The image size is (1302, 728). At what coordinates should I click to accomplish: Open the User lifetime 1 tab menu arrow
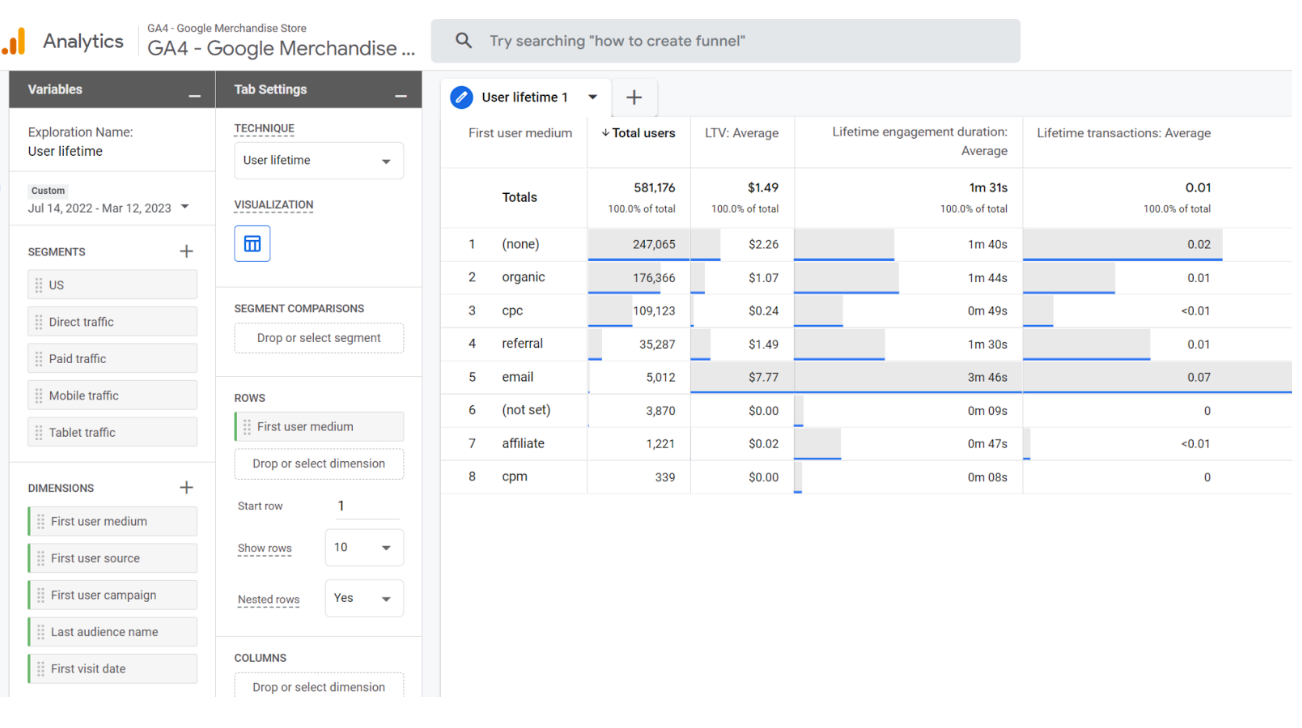coord(593,97)
